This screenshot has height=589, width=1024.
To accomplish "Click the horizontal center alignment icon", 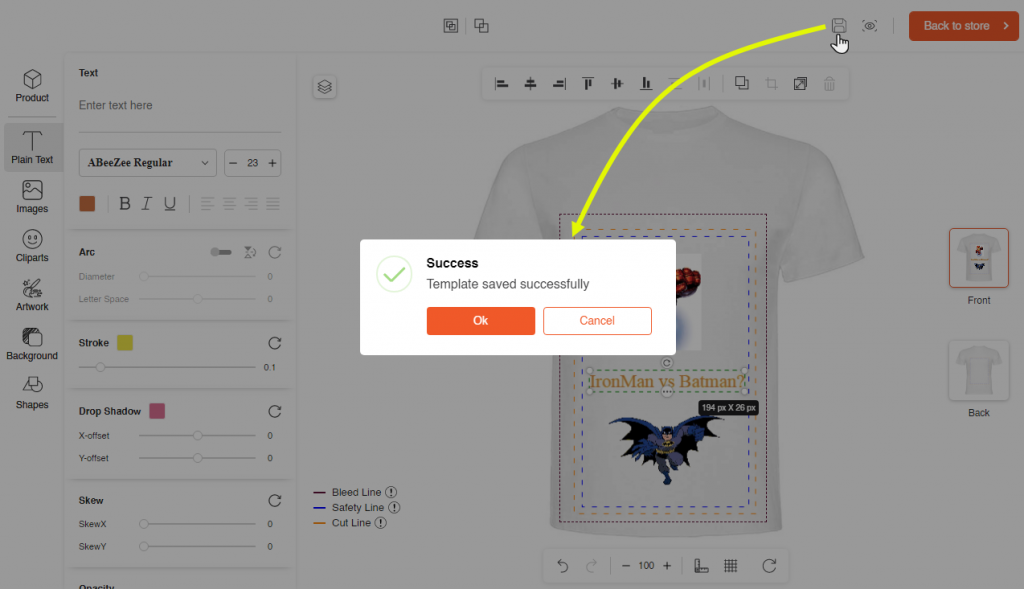I will tap(530, 84).
